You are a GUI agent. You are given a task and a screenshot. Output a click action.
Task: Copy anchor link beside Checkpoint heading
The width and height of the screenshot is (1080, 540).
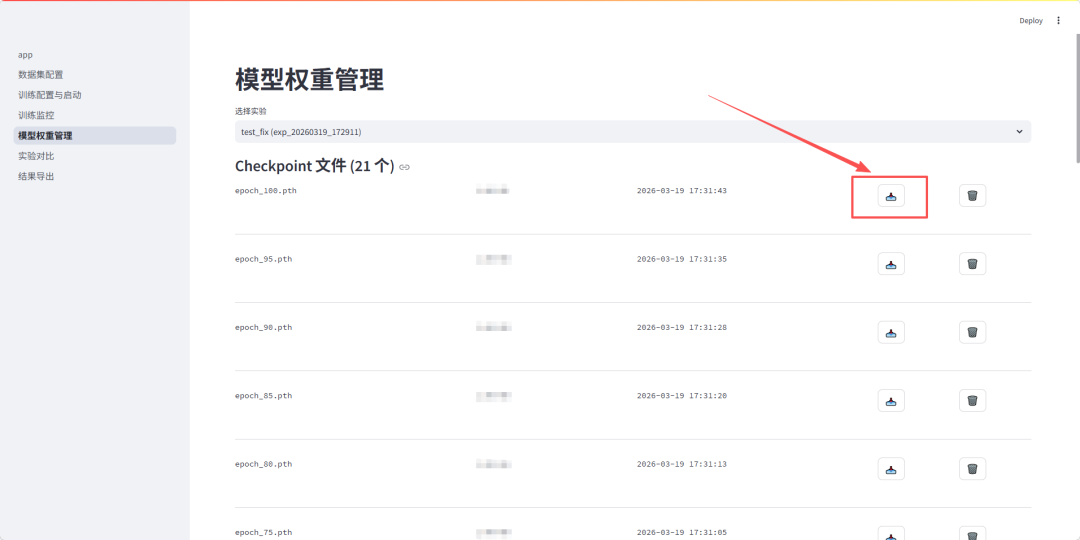point(404,167)
